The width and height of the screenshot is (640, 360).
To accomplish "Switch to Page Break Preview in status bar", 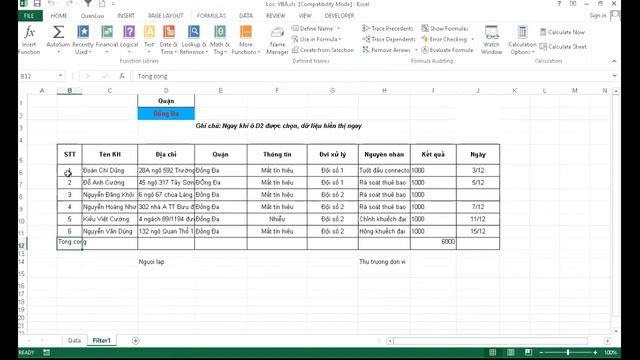I will click(528, 352).
